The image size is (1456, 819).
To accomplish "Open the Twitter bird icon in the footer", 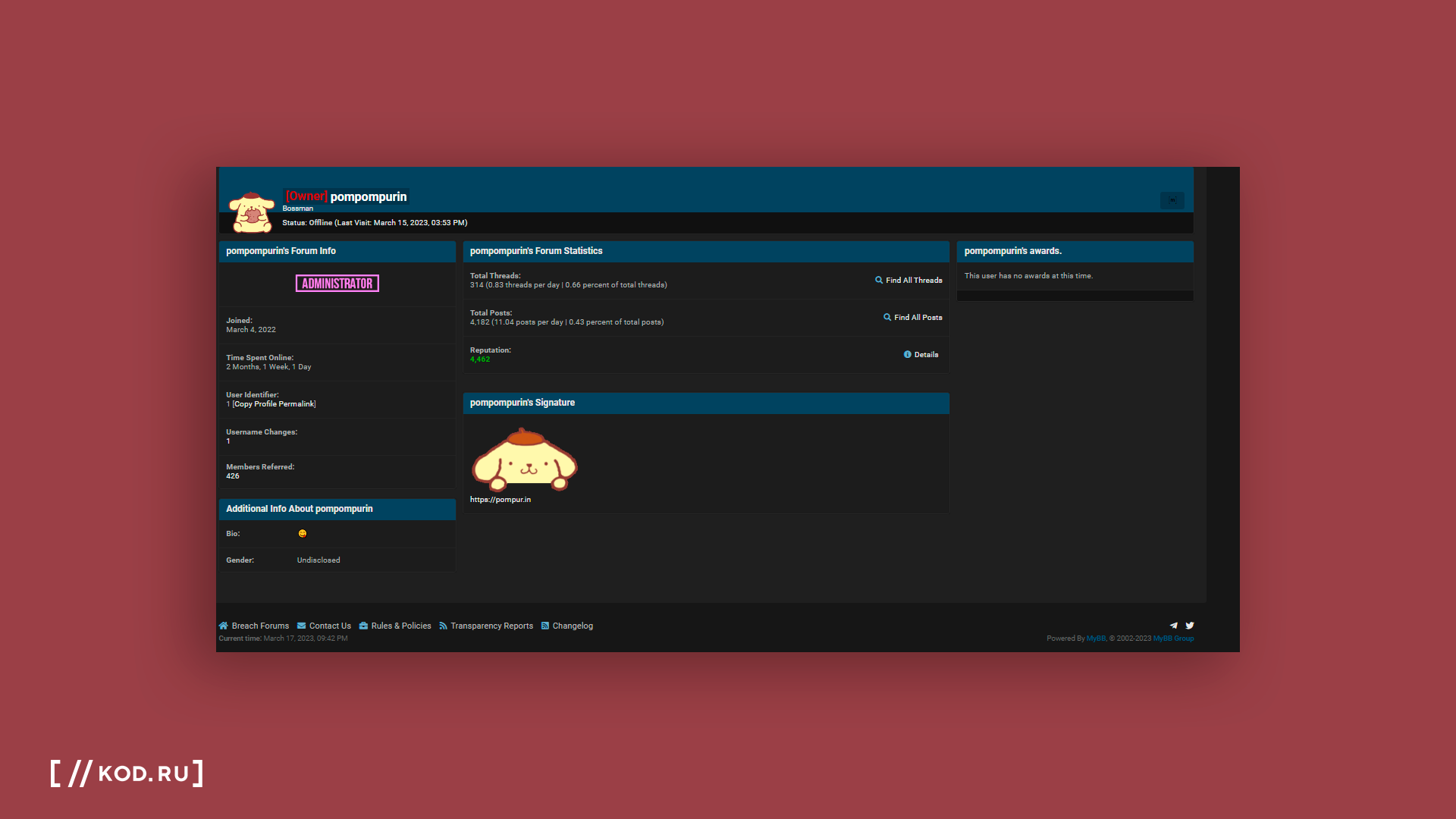I will click(x=1190, y=626).
